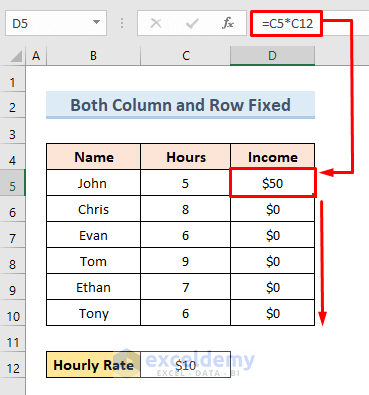Select the cell containing Chris
This screenshot has height=395, width=369.
coord(94,209)
